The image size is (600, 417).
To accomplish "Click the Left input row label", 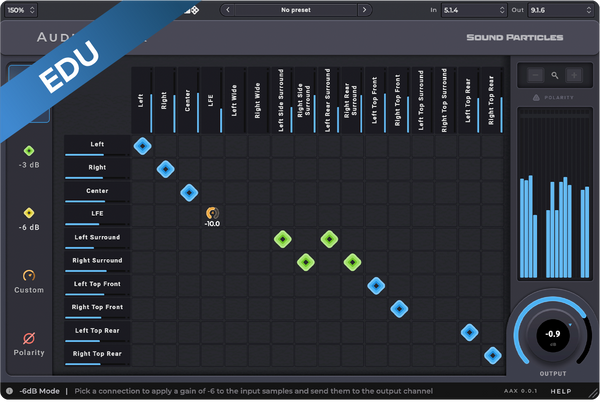I will coord(97,145).
